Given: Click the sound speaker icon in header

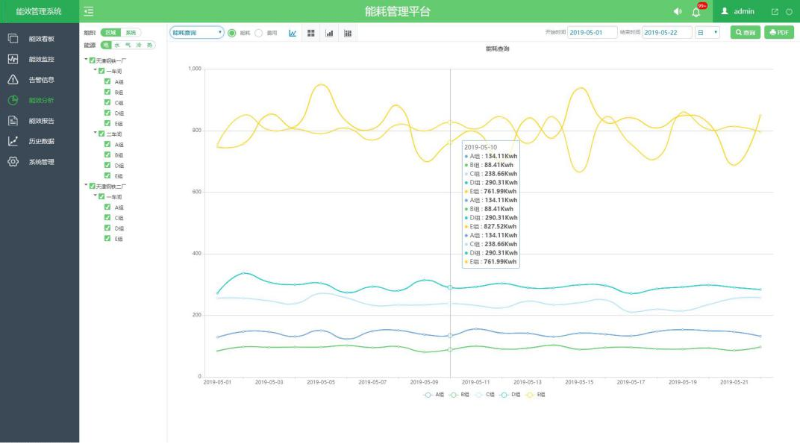Looking at the screenshot, I should (x=677, y=11).
